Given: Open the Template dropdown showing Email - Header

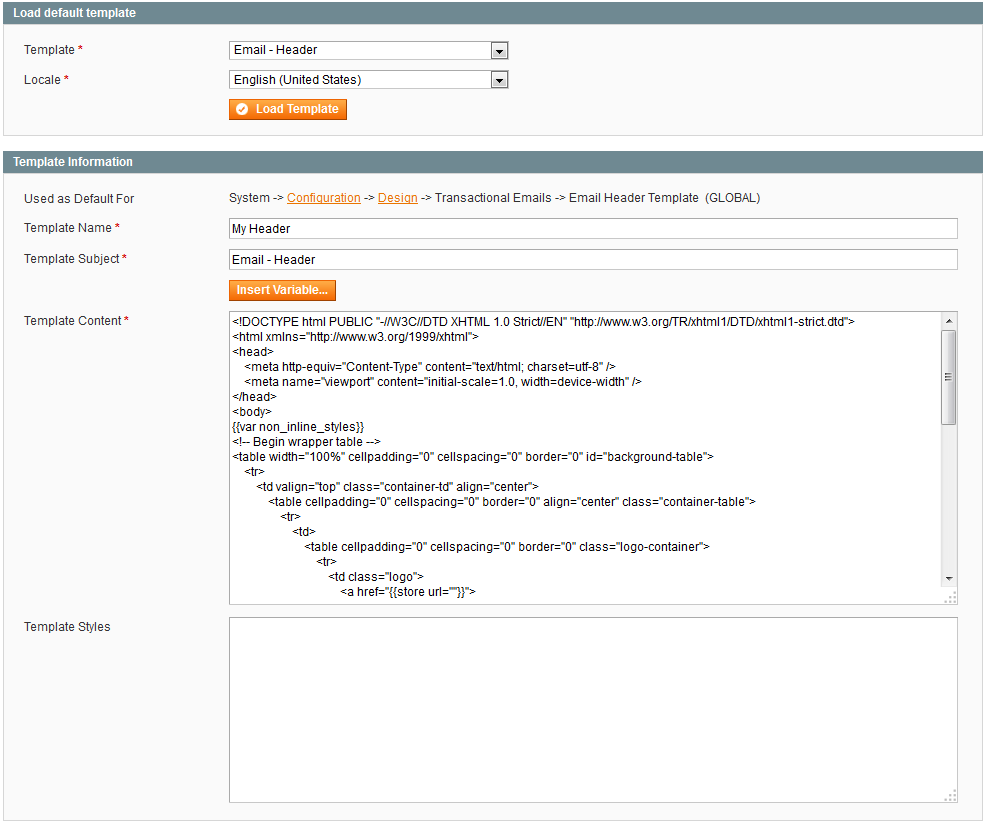Looking at the screenshot, I should (x=369, y=50).
